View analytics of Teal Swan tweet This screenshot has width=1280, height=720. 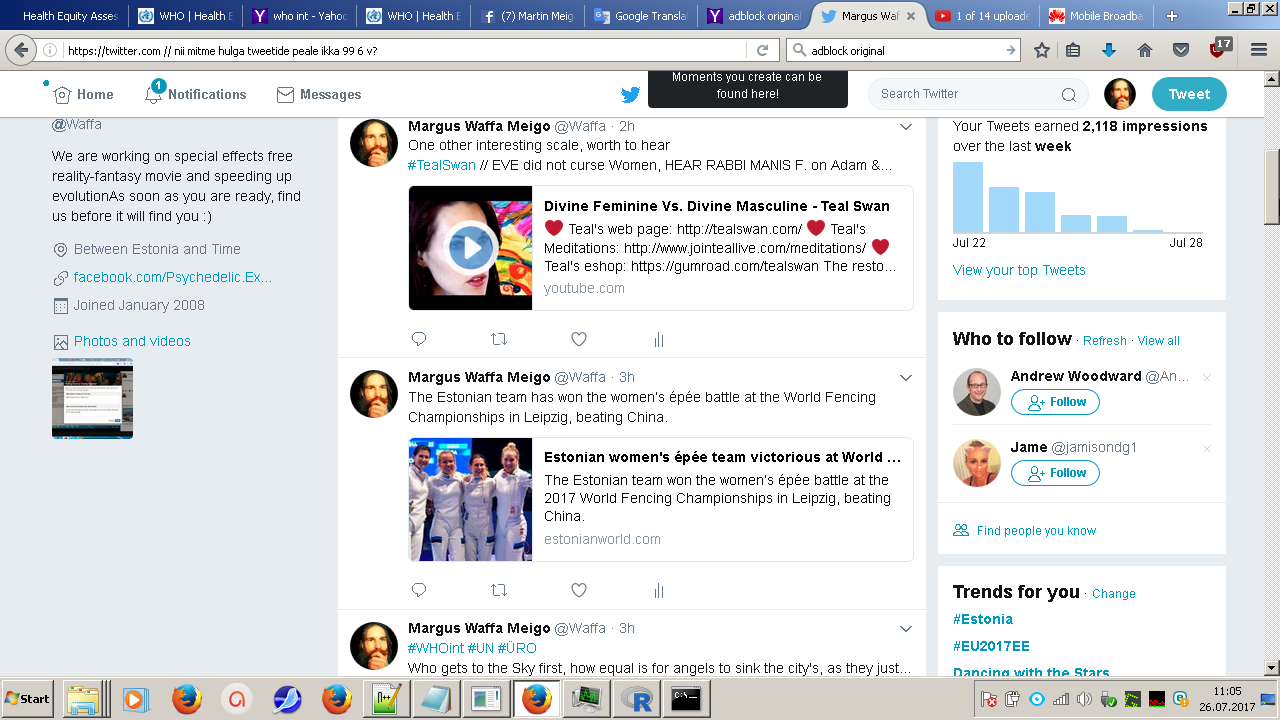pos(659,339)
